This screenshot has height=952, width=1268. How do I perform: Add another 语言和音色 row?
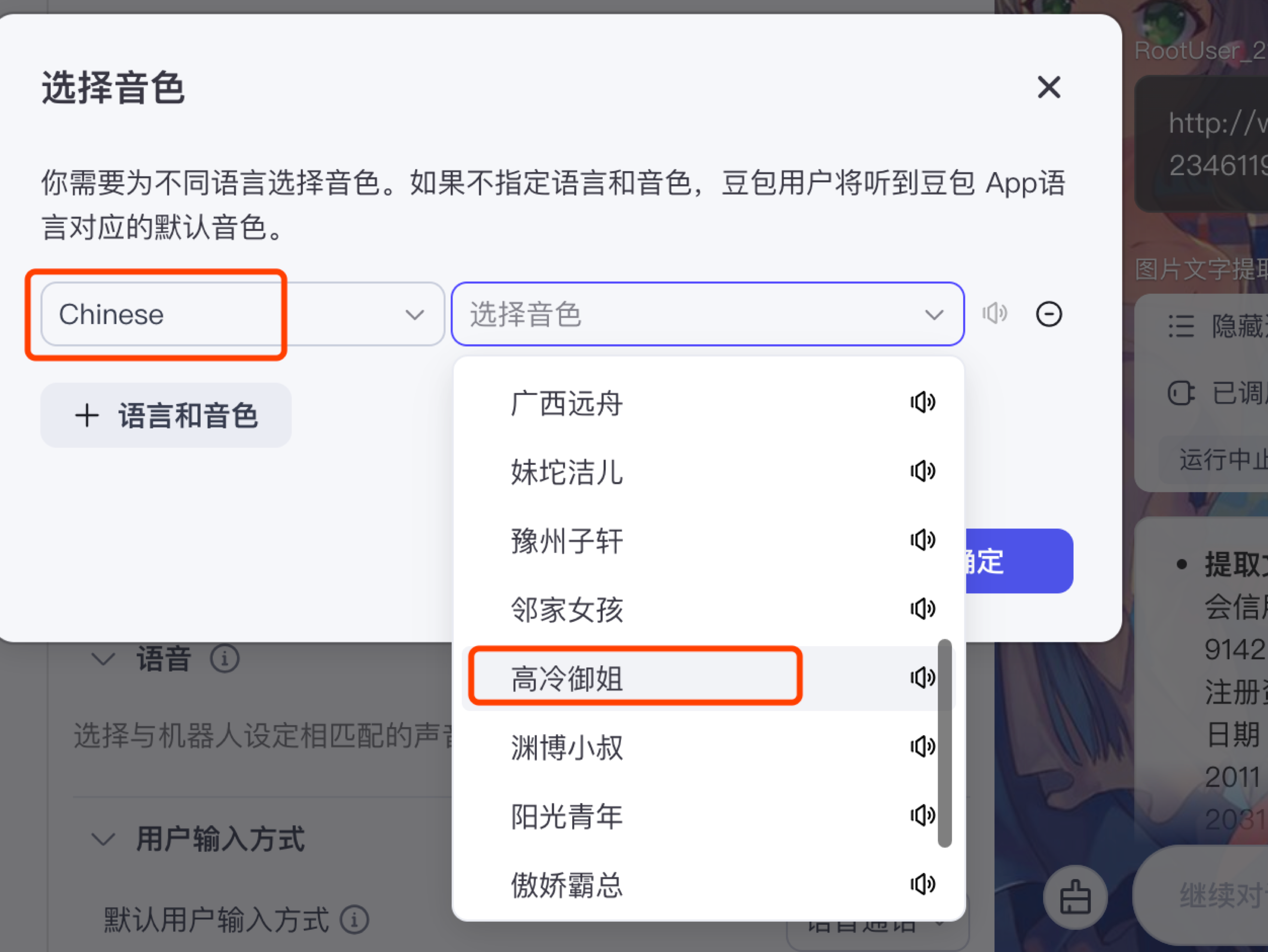(166, 416)
